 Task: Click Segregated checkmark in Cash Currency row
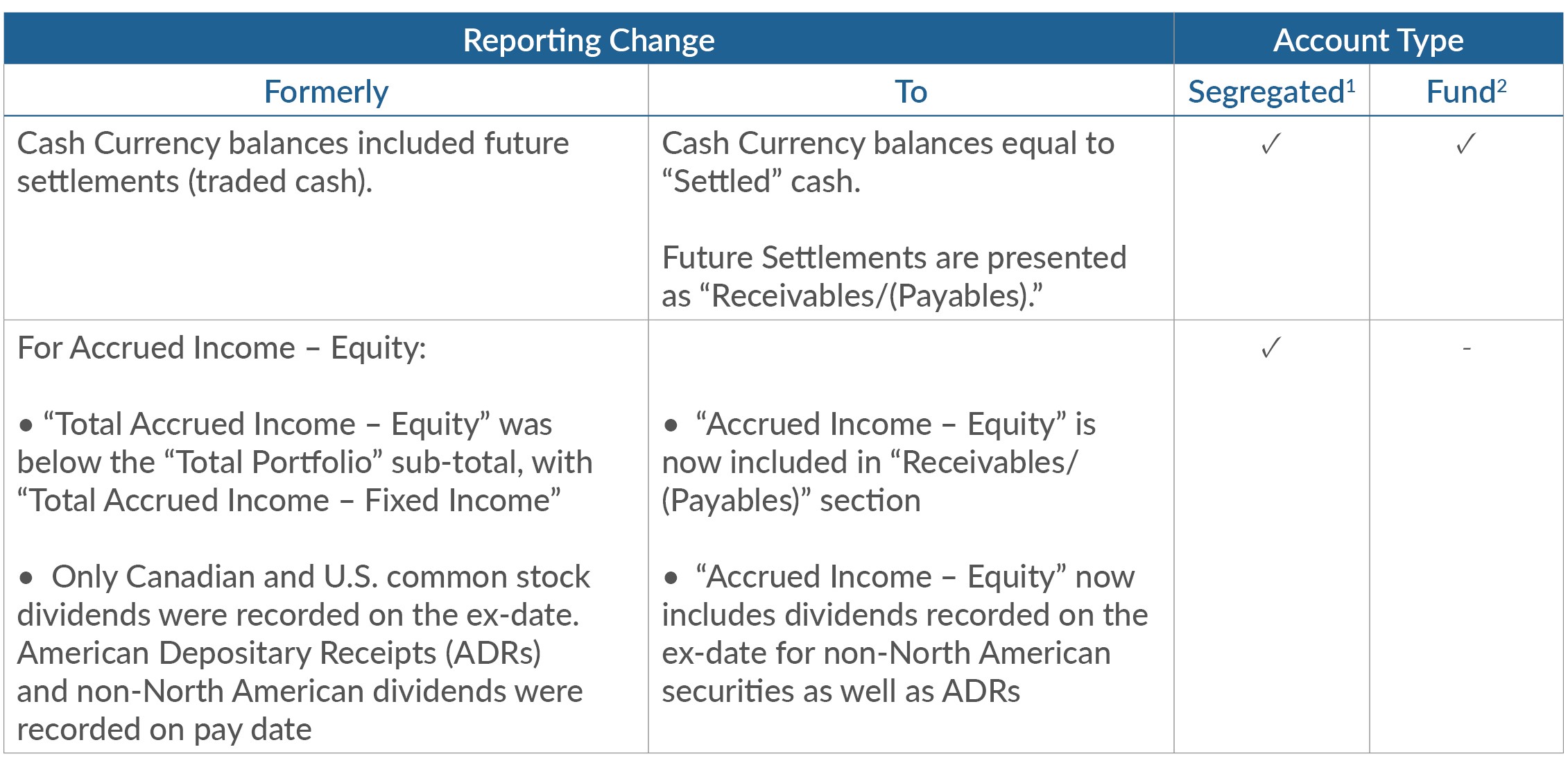tap(1270, 144)
